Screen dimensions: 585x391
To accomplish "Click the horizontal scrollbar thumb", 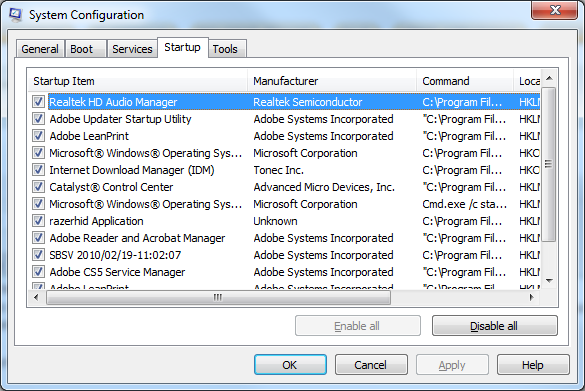I will (218, 297).
